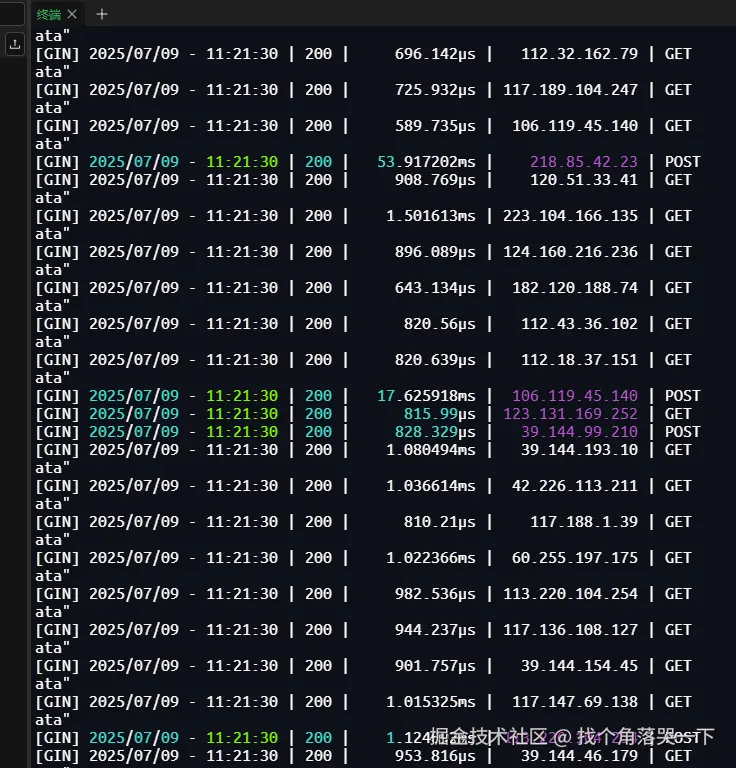Switch to the 终端 terminal tab

coord(49,14)
